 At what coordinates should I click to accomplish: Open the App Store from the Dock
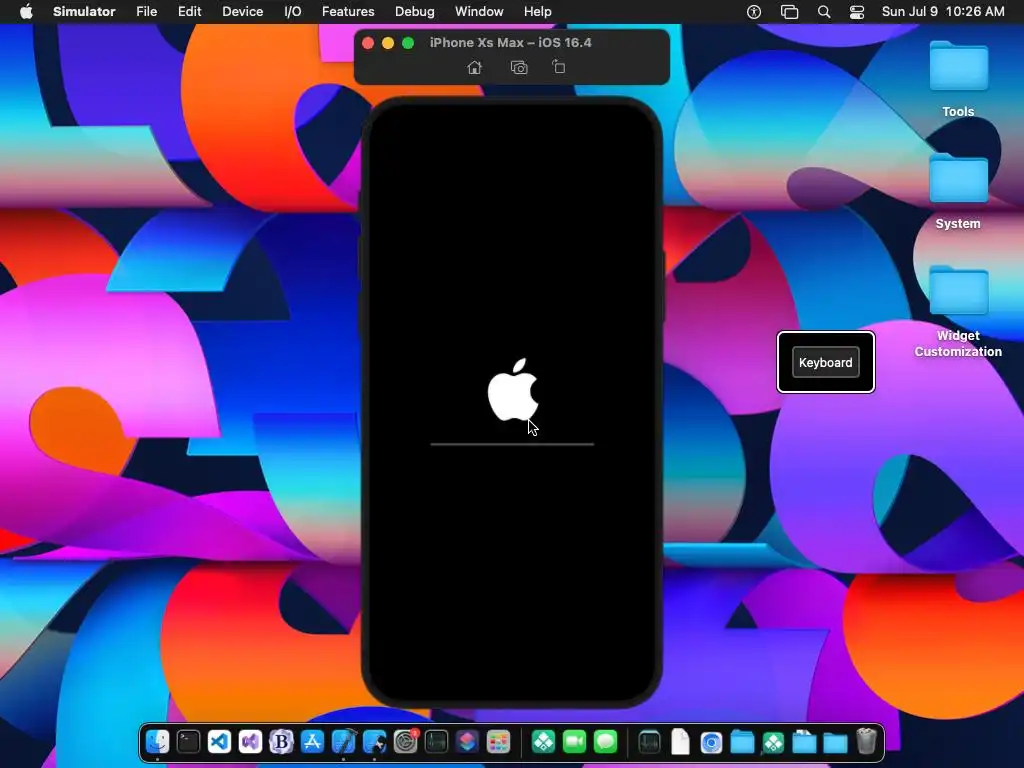pos(312,742)
